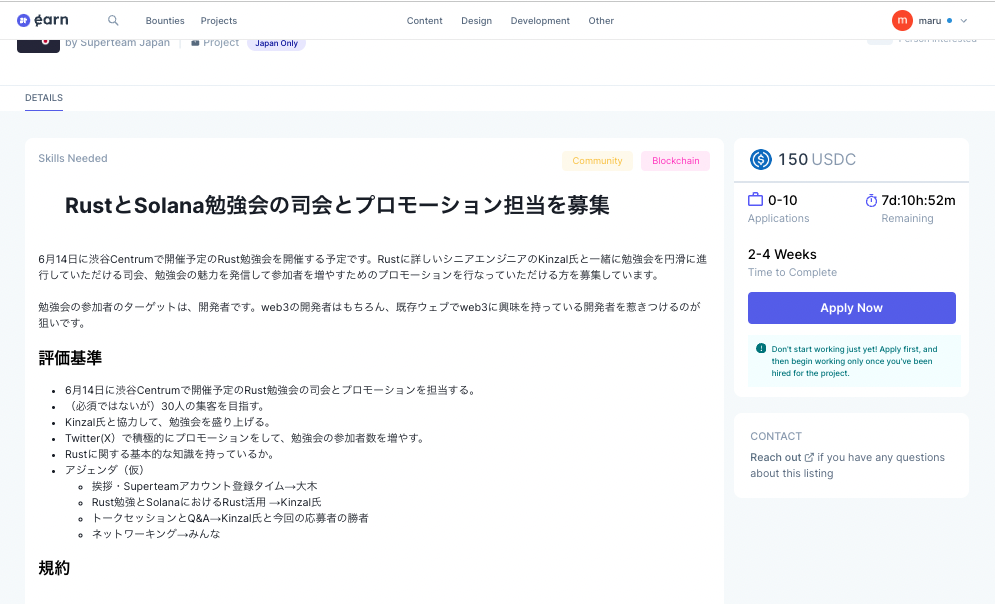The width and height of the screenshot is (995, 604).
Task: Select the Other category
Action: click(x=601, y=21)
